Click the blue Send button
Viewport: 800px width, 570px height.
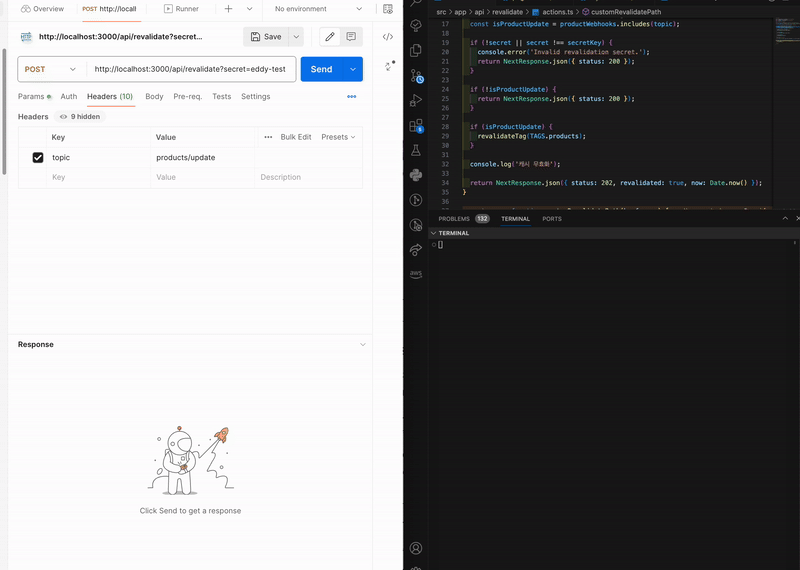click(x=321, y=69)
